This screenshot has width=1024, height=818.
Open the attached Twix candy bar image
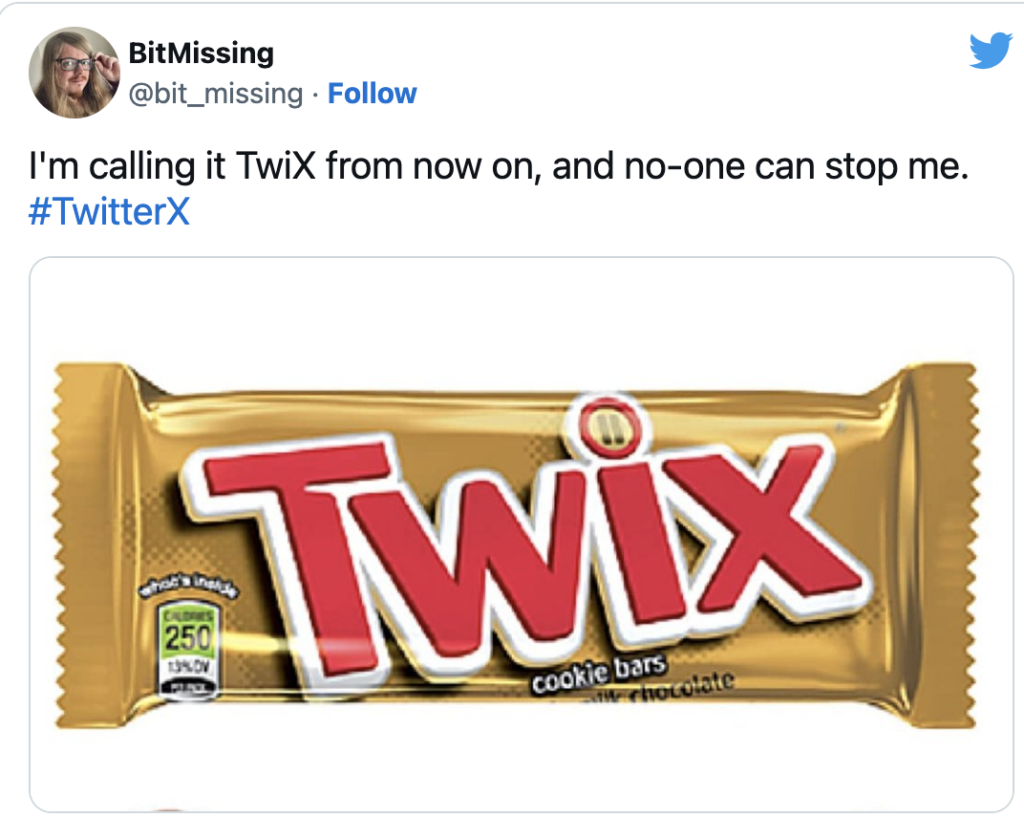[x=521, y=534]
